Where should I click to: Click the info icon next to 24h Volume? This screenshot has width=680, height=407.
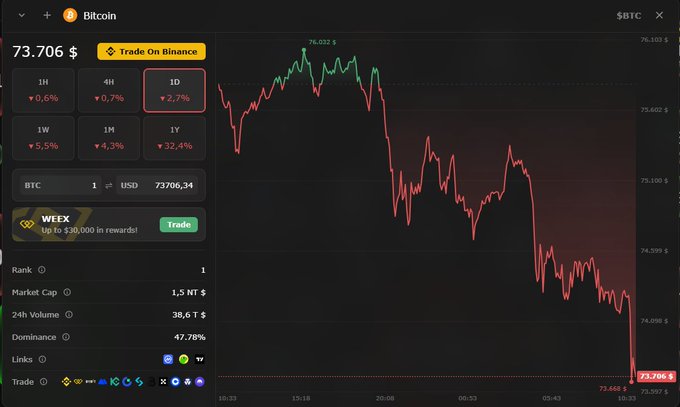point(69,315)
